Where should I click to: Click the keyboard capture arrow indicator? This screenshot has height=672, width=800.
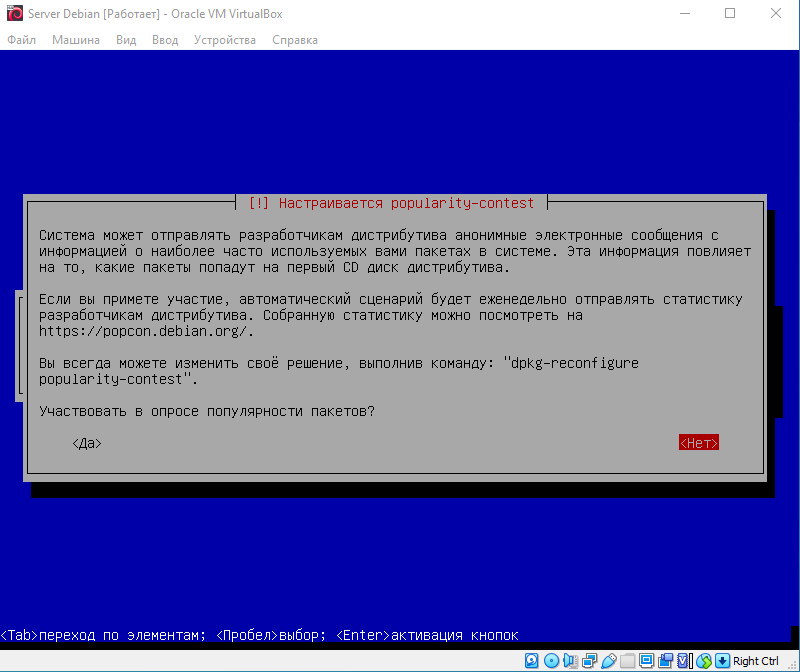[x=722, y=661]
